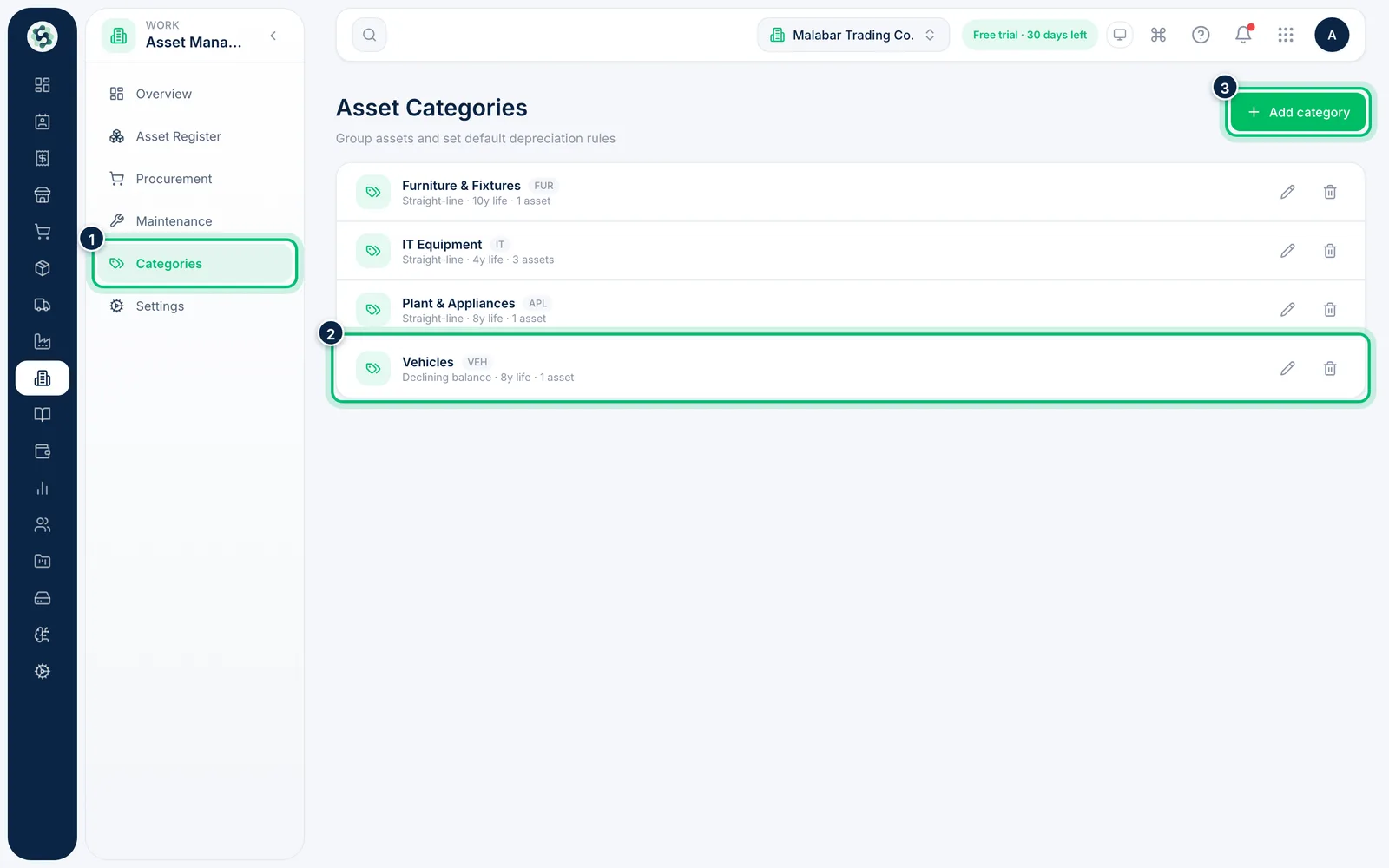Open the wallet icon in the left rail
The width and height of the screenshot is (1389, 868).
pos(42,451)
